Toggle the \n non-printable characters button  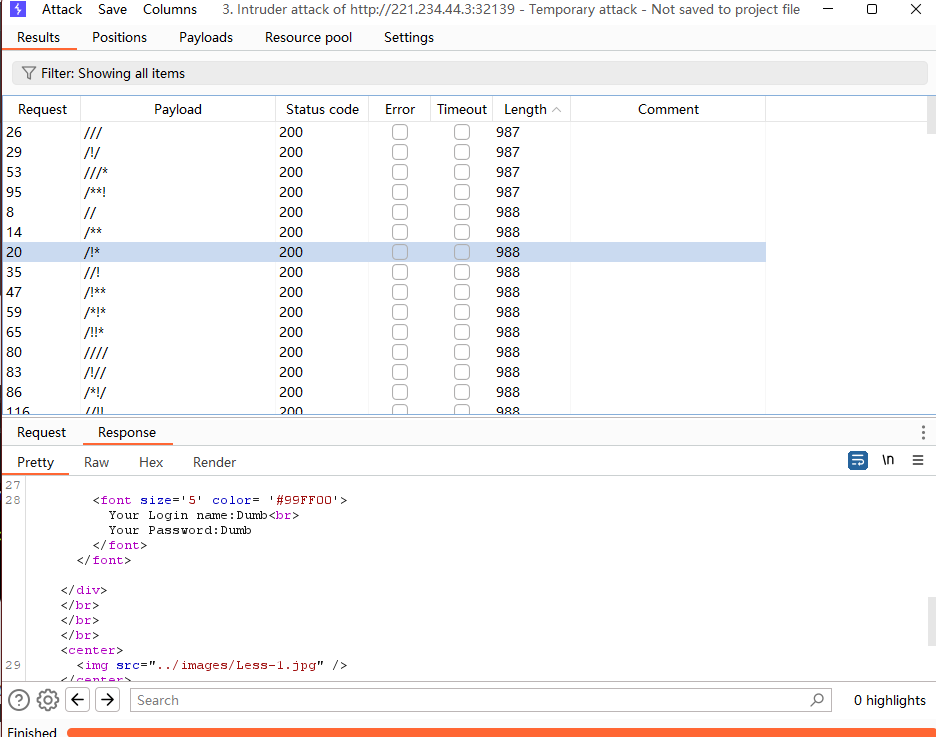pos(888,461)
